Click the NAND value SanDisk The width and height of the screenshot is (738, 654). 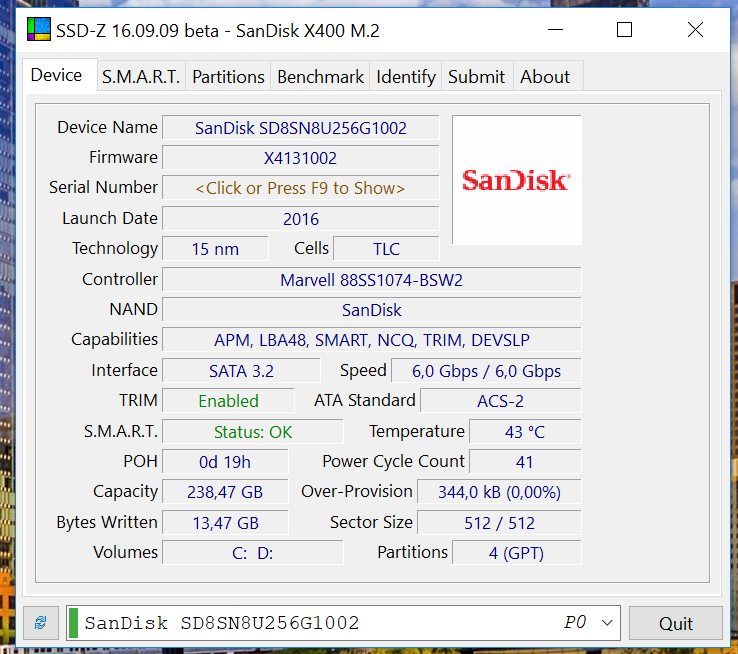(x=372, y=310)
